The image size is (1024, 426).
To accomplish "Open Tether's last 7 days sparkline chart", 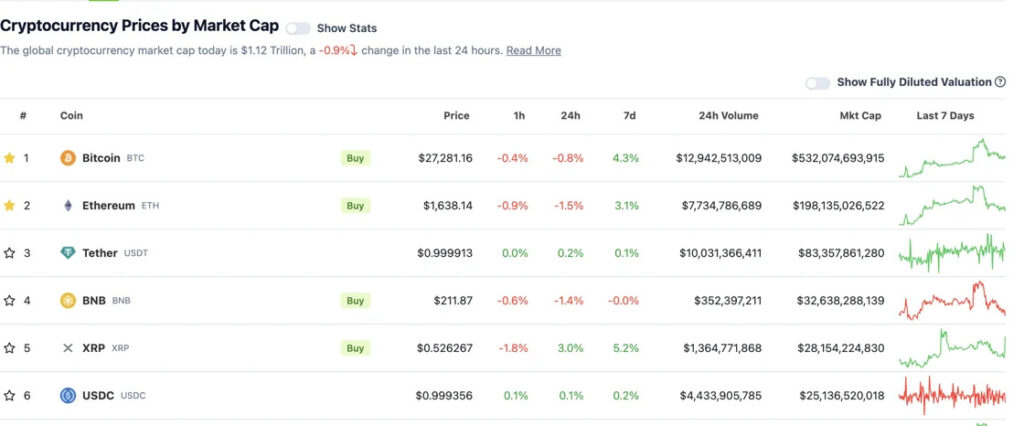I will (952, 253).
